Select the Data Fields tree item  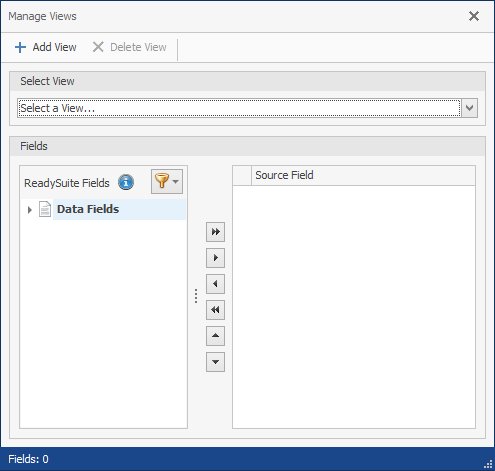pyautogui.click(x=88, y=209)
